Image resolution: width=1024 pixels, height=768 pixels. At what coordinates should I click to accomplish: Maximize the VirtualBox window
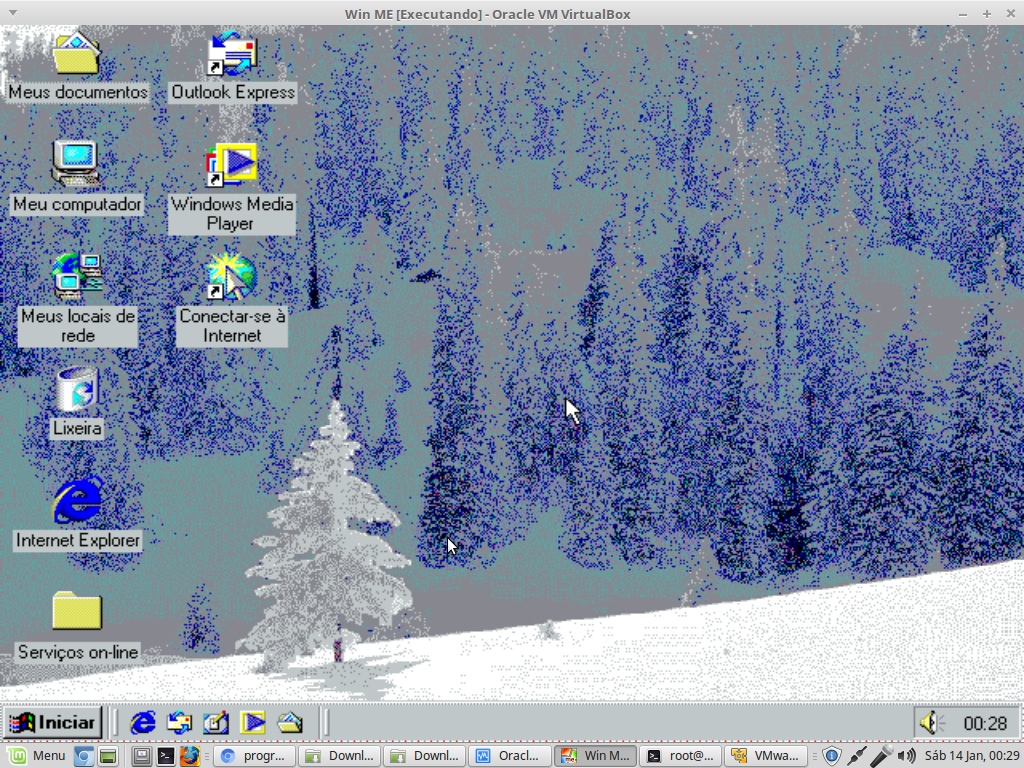pos(987,14)
